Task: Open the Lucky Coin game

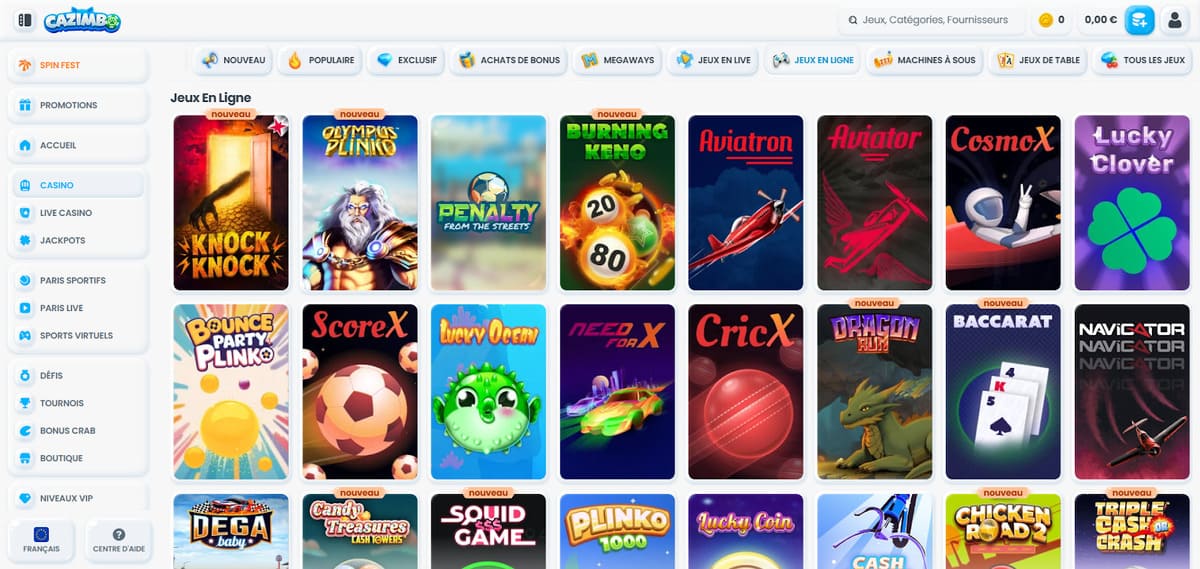Action: point(746,531)
